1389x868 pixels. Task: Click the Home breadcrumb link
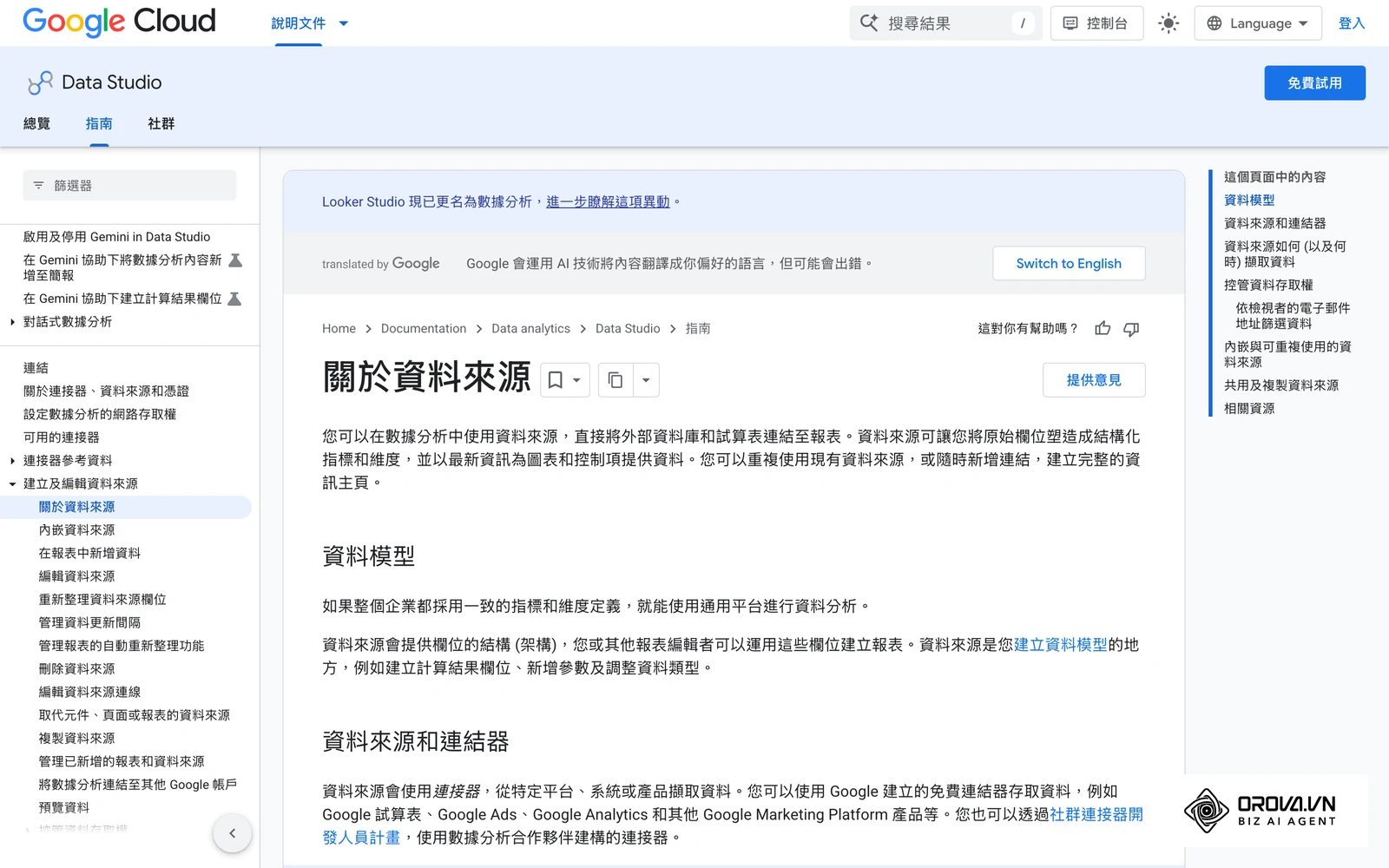tap(339, 328)
